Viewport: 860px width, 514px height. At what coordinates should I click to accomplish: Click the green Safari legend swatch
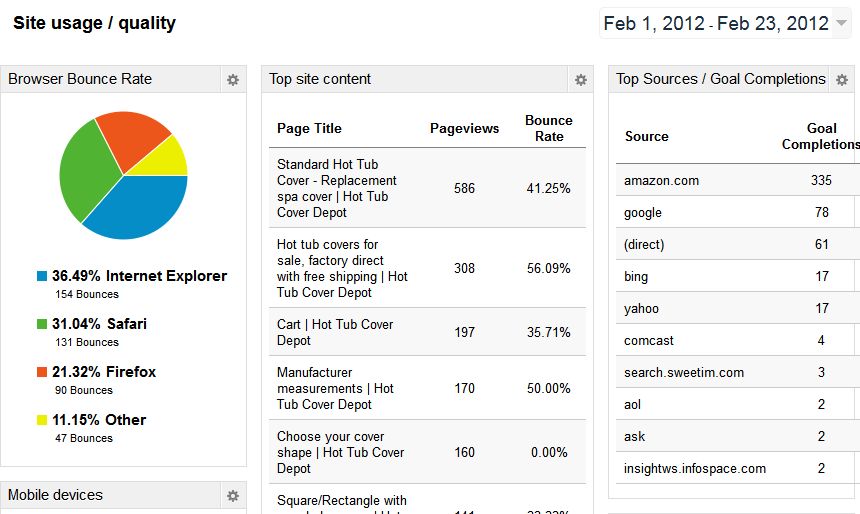pyautogui.click(x=42, y=324)
